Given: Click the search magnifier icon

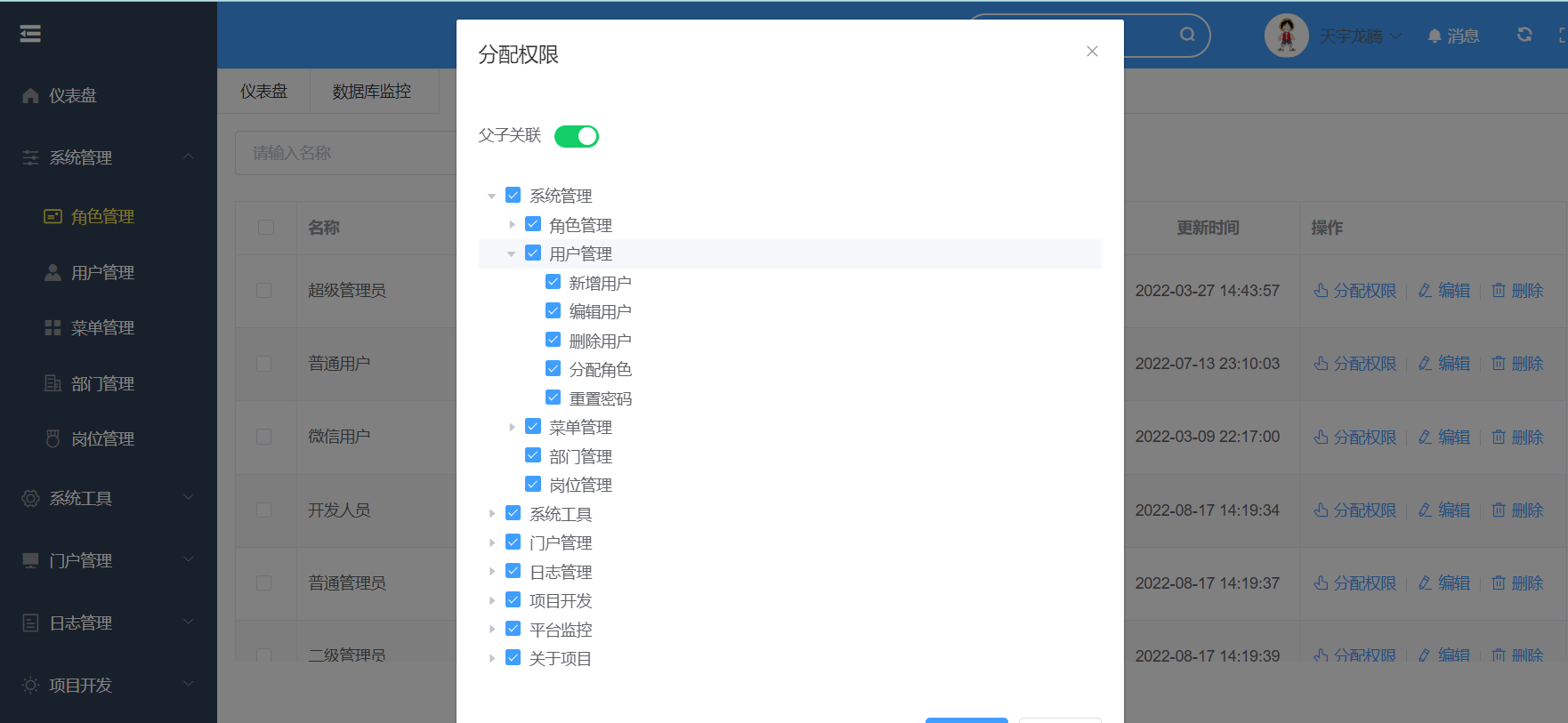Looking at the screenshot, I should pyautogui.click(x=1187, y=35).
